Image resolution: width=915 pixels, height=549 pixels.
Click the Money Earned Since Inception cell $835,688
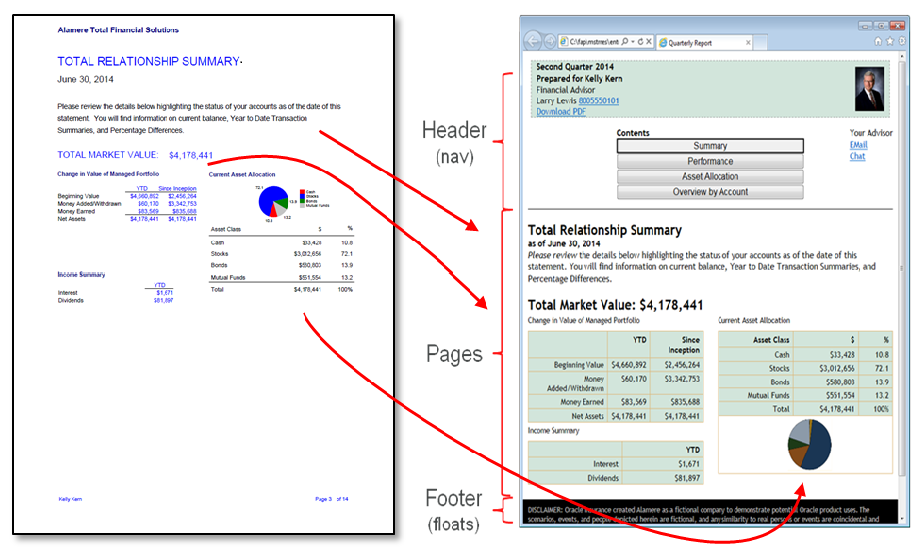click(677, 401)
